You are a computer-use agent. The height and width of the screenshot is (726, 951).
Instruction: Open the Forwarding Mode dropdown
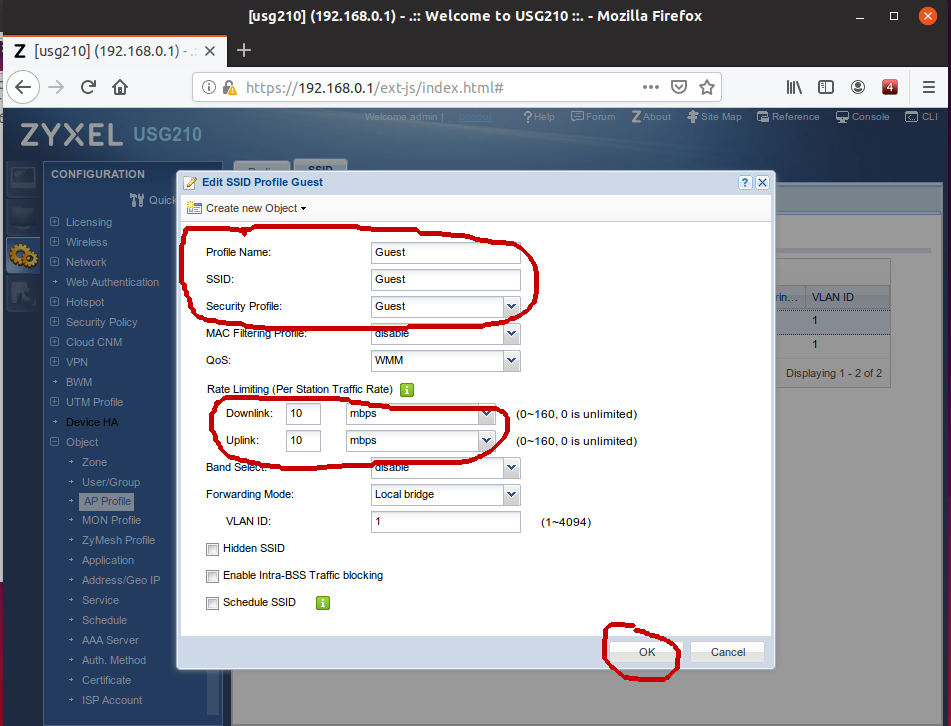point(511,494)
